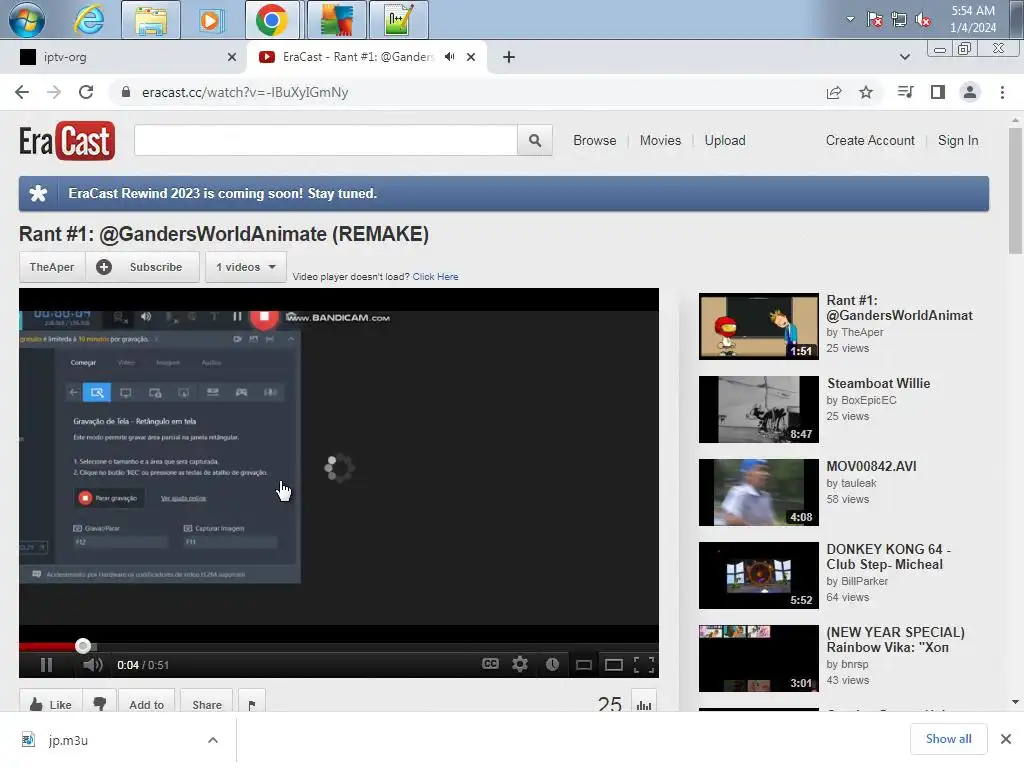Select the EraCast Rant #1 tab
Viewport: 1024px width, 768px height.
(358, 57)
